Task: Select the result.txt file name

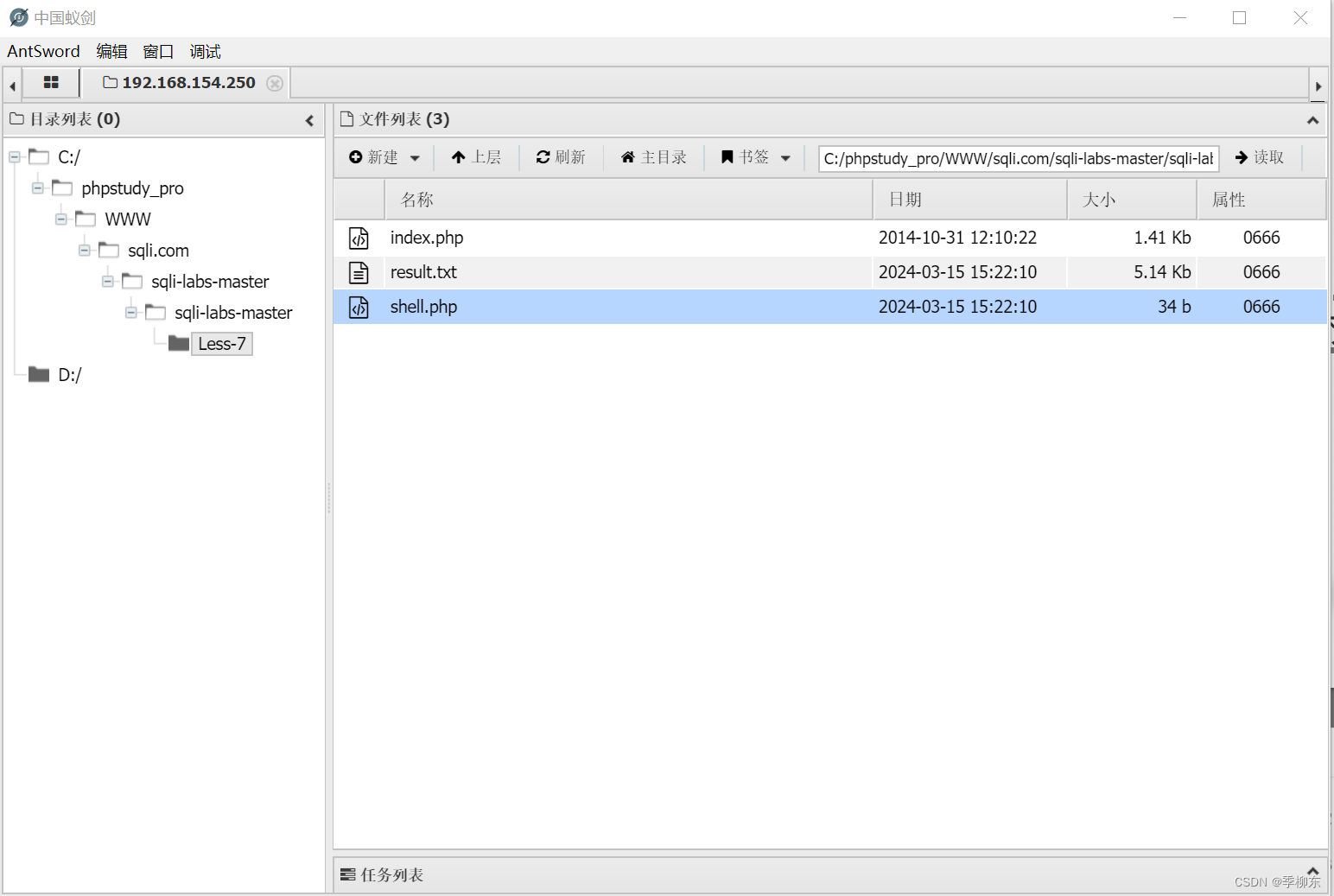Action: click(423, 272)
